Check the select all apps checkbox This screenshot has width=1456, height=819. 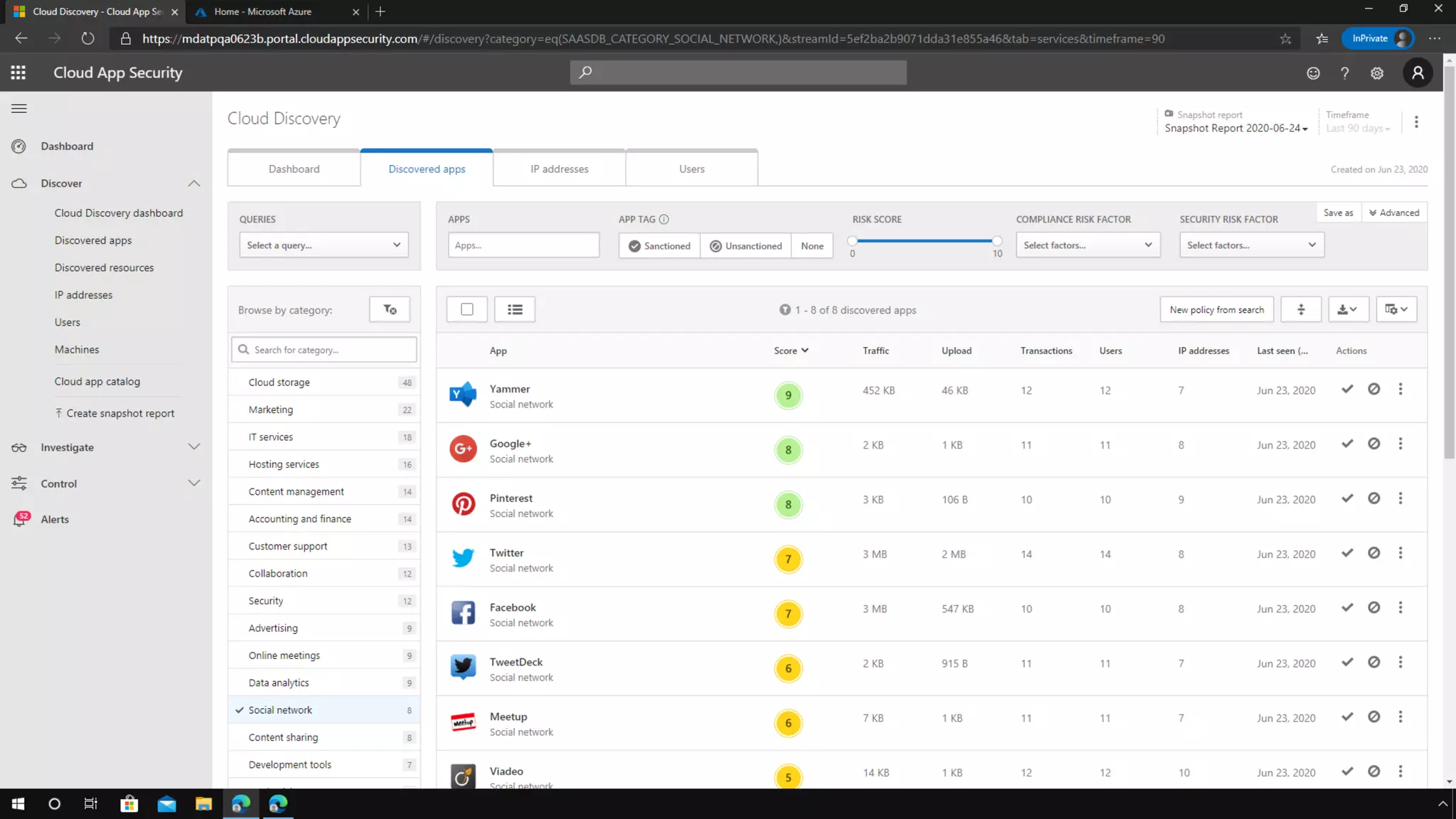467,309
